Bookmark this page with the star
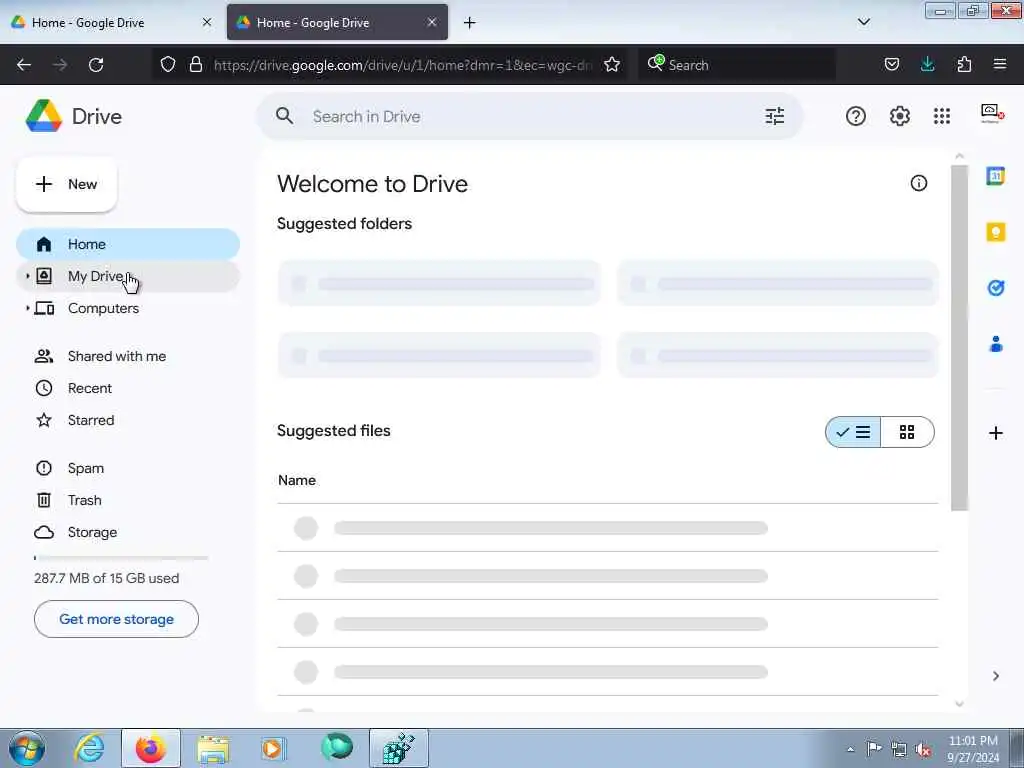Screen dimensions: 1024x768 612,65
